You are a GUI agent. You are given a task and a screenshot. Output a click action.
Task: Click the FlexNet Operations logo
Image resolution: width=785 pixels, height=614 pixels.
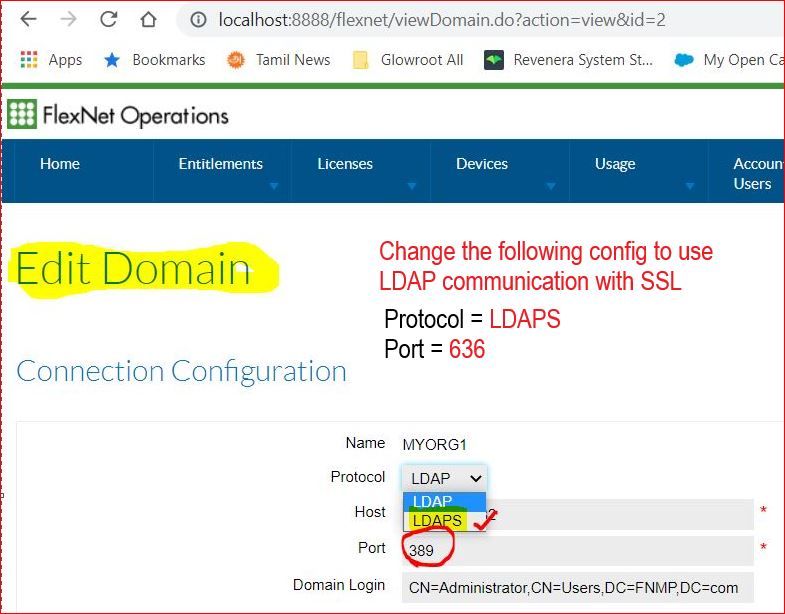118,116
